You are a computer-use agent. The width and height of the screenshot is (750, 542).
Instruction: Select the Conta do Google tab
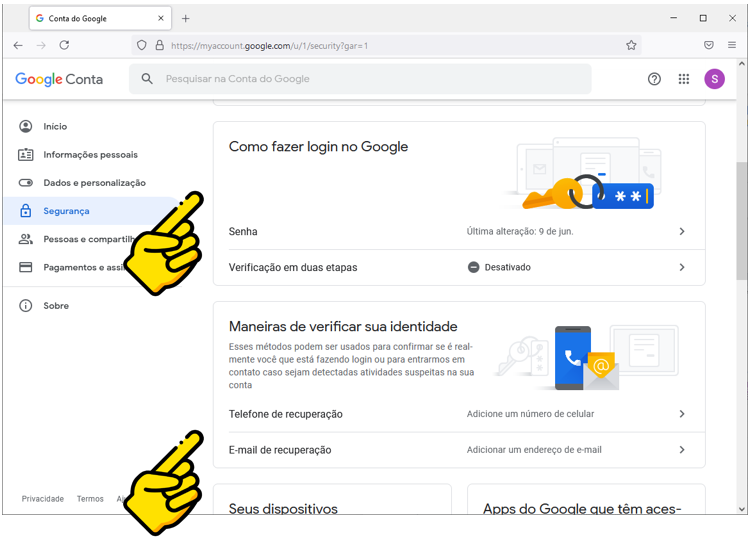click(x=100, y=18)
